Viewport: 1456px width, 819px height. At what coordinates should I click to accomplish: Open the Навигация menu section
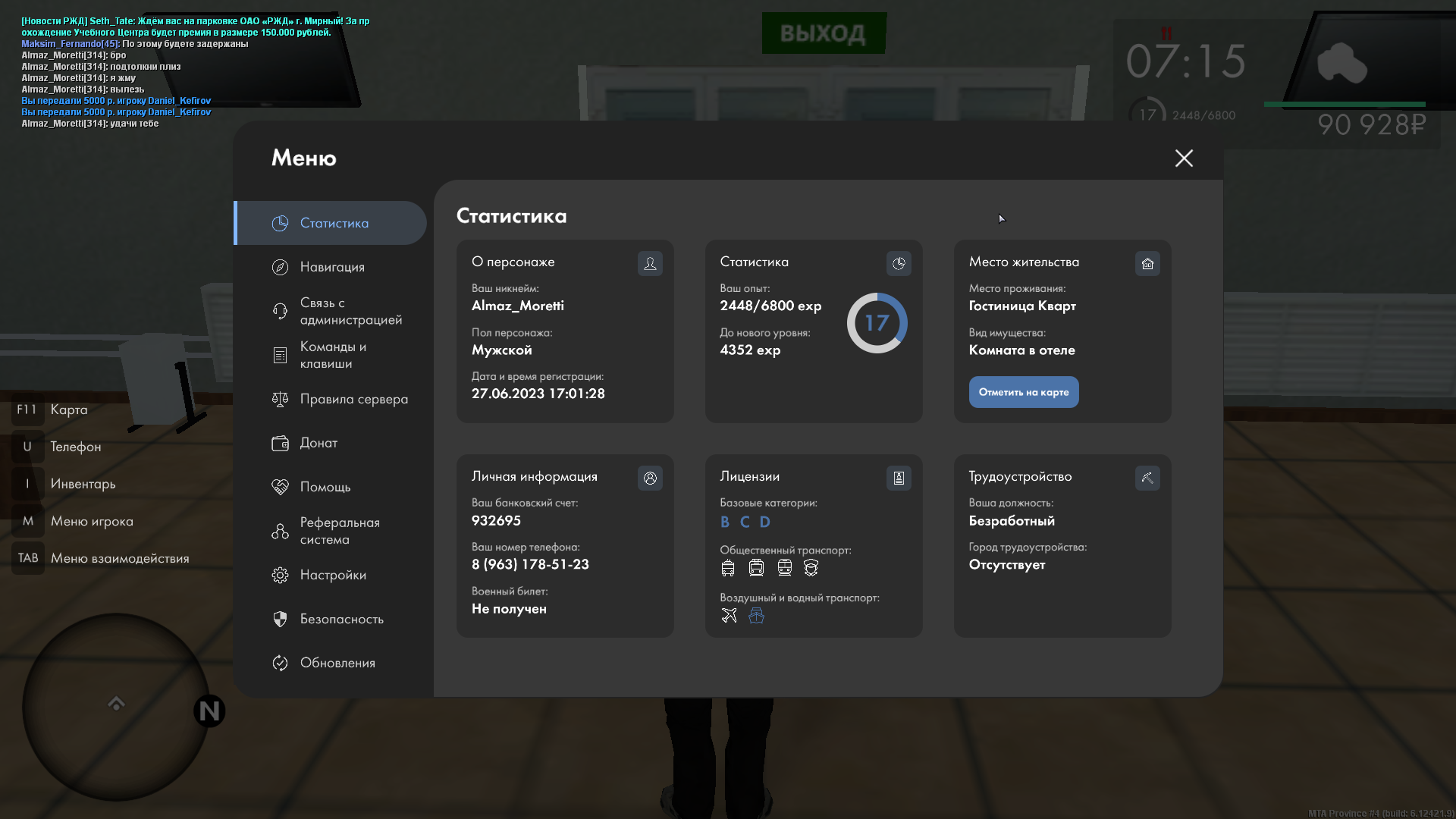coord(331,267)
